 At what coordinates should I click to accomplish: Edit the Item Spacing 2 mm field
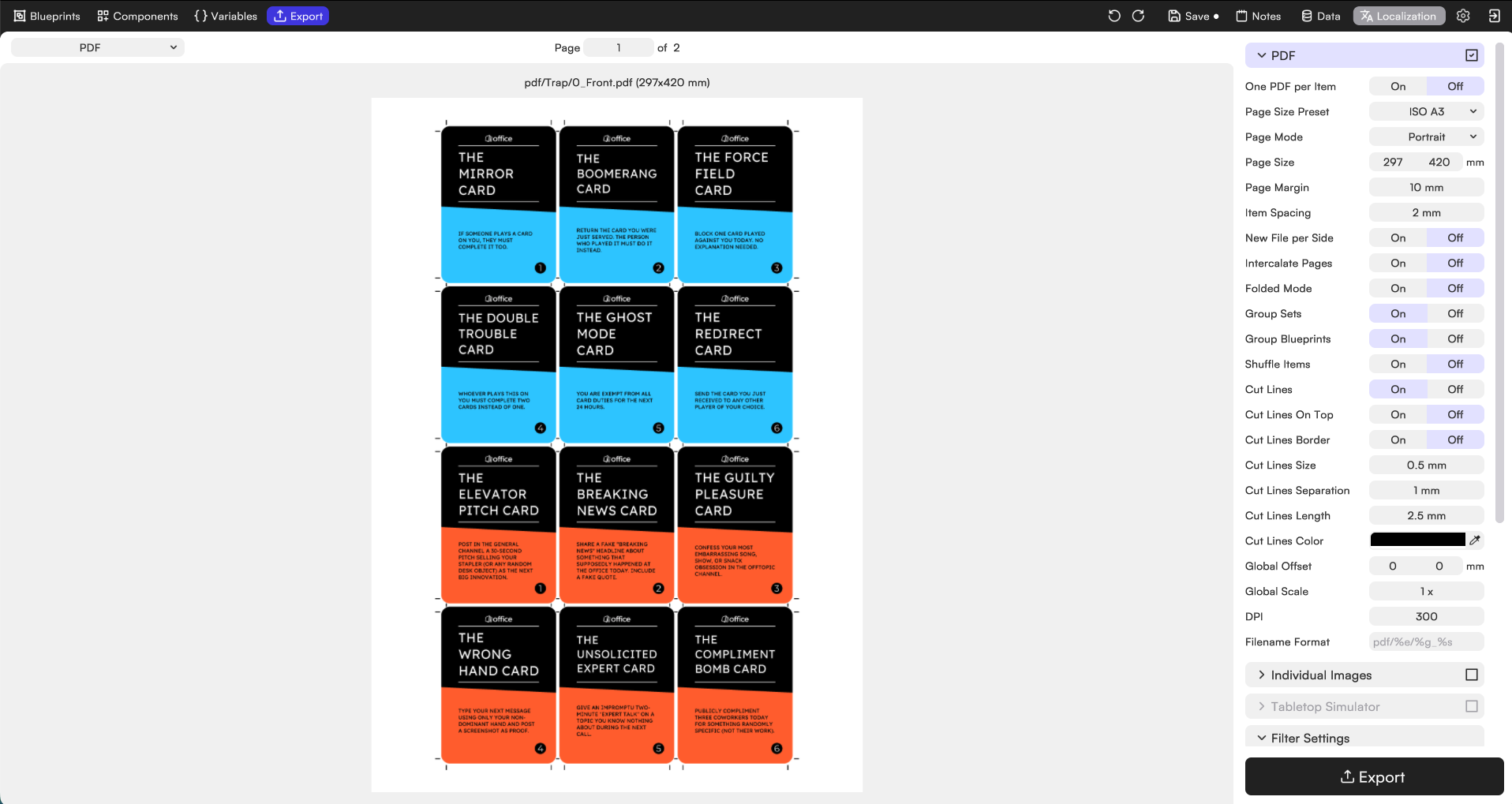coord(1426,212)
